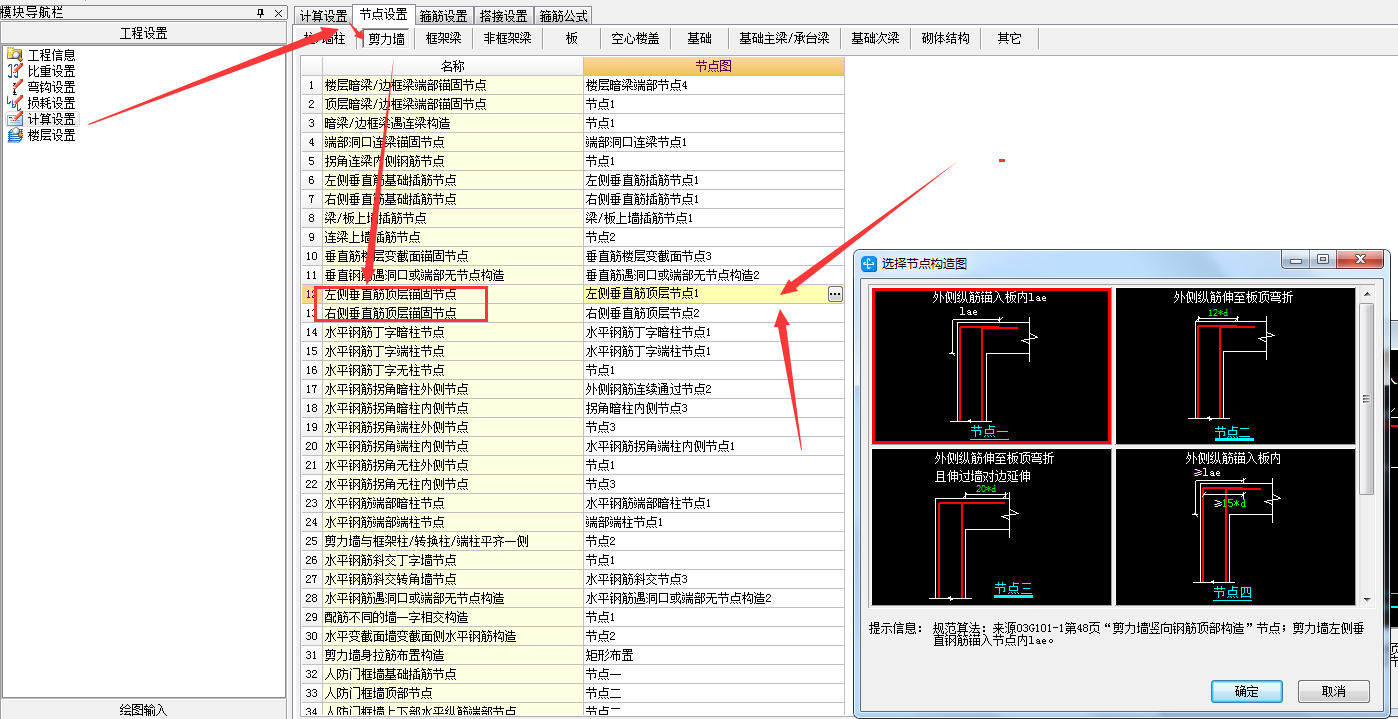This screenshot has width=1398, height=719.
Task: Choose 节点二 thumbnail in dialog
Action: pyautogui.click(x=1235, y=366)
